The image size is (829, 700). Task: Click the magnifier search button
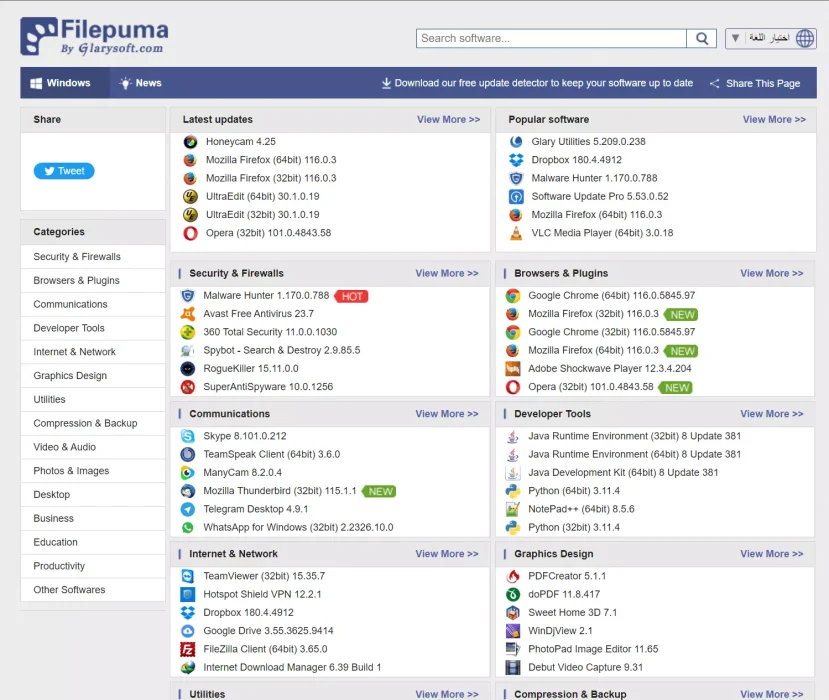702,39
